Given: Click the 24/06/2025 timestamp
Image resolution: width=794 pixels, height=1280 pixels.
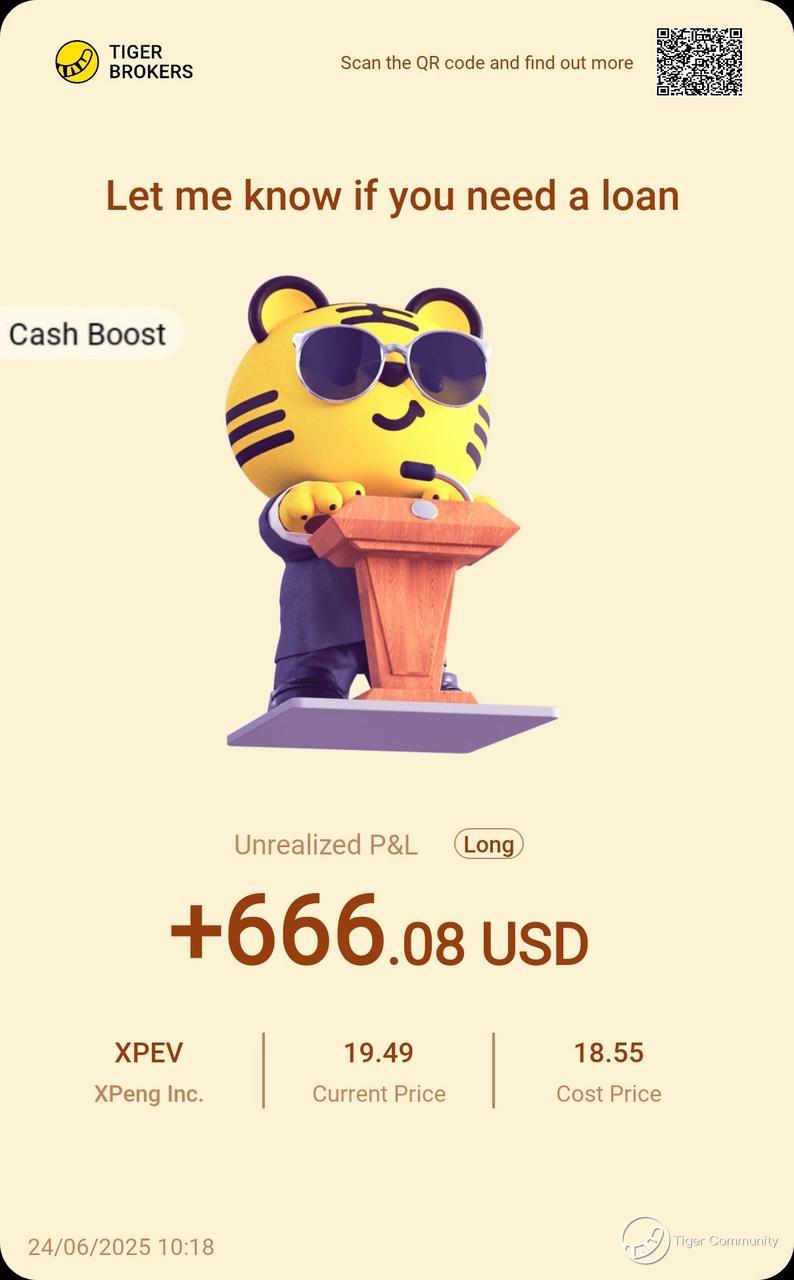Looking at the screenshot, I should coord(121,1247).
